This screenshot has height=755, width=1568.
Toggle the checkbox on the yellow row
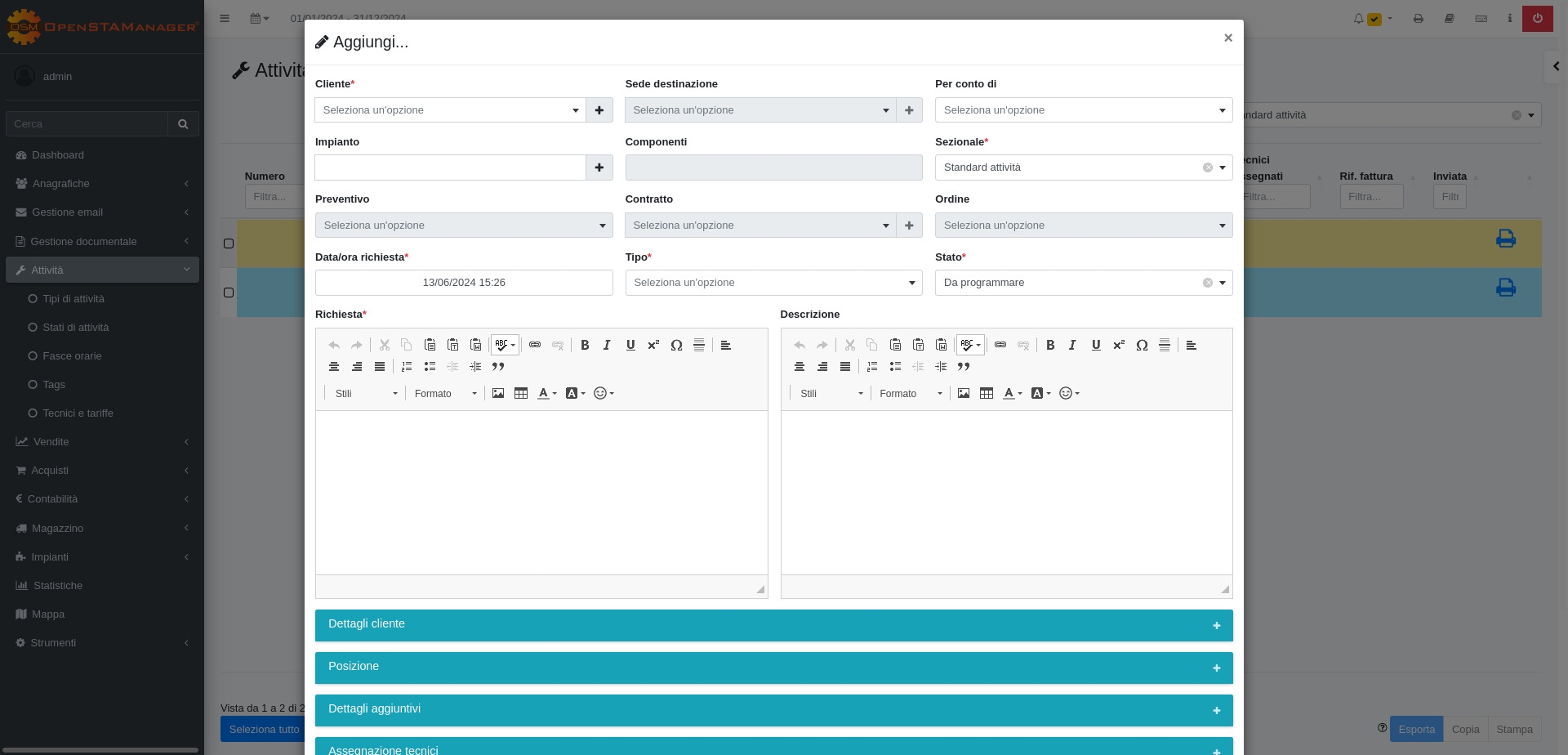point(229,243)
